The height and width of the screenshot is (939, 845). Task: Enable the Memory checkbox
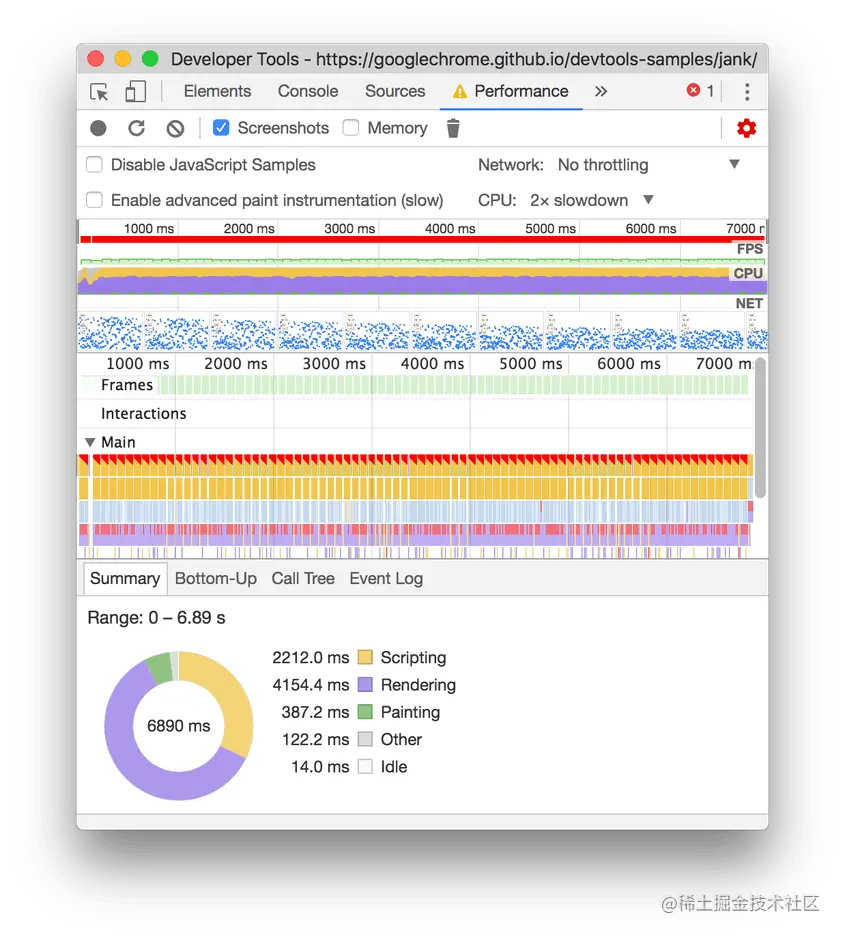[x=351, y=128]
